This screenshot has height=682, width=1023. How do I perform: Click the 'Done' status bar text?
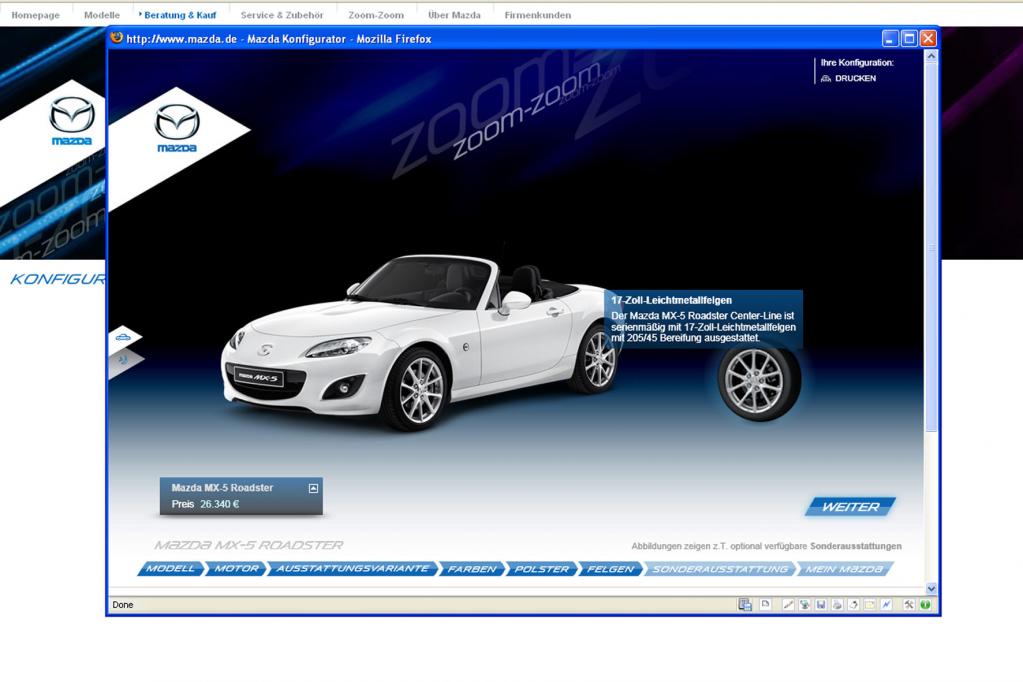[x=123, y=605]
